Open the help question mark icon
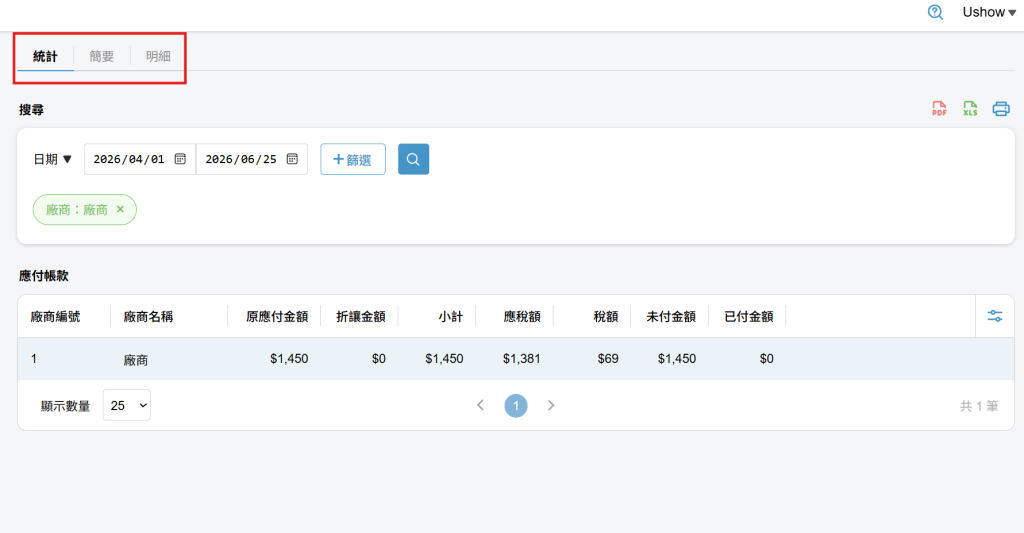This screenshot has height=533, width=1024. pyautogui.click(x=935, y=12)
